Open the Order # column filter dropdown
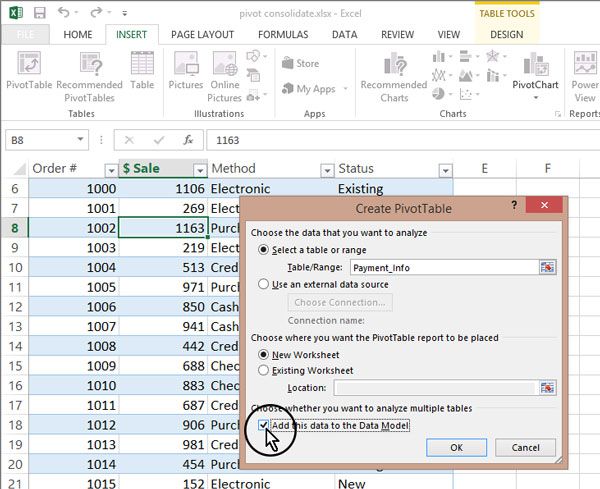Image resolution: width=600 pixels, height=489 pixels. point(111,170)
